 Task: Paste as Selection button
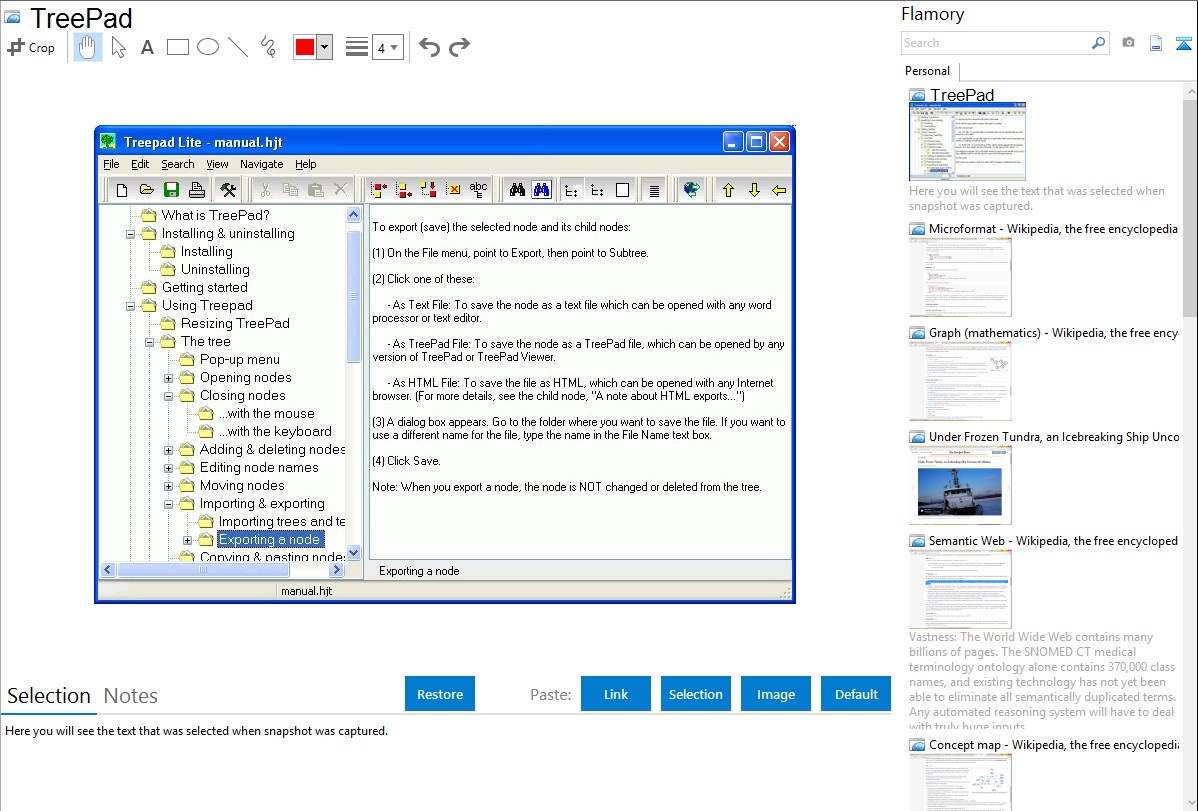[695, 694]
